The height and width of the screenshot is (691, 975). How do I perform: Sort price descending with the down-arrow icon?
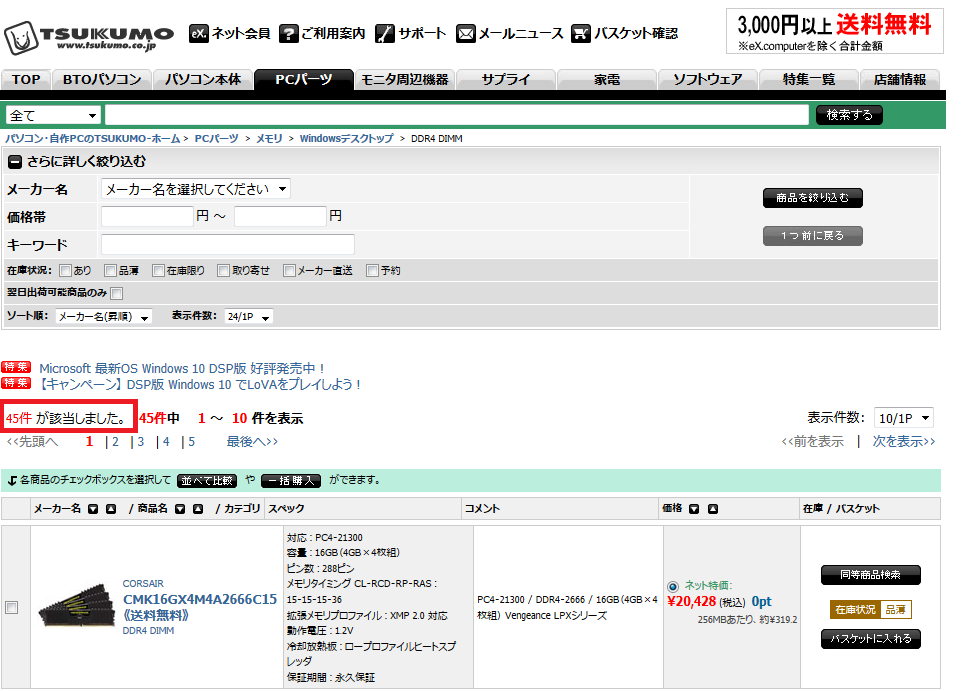pyautogui.click(x=694, y=509)
